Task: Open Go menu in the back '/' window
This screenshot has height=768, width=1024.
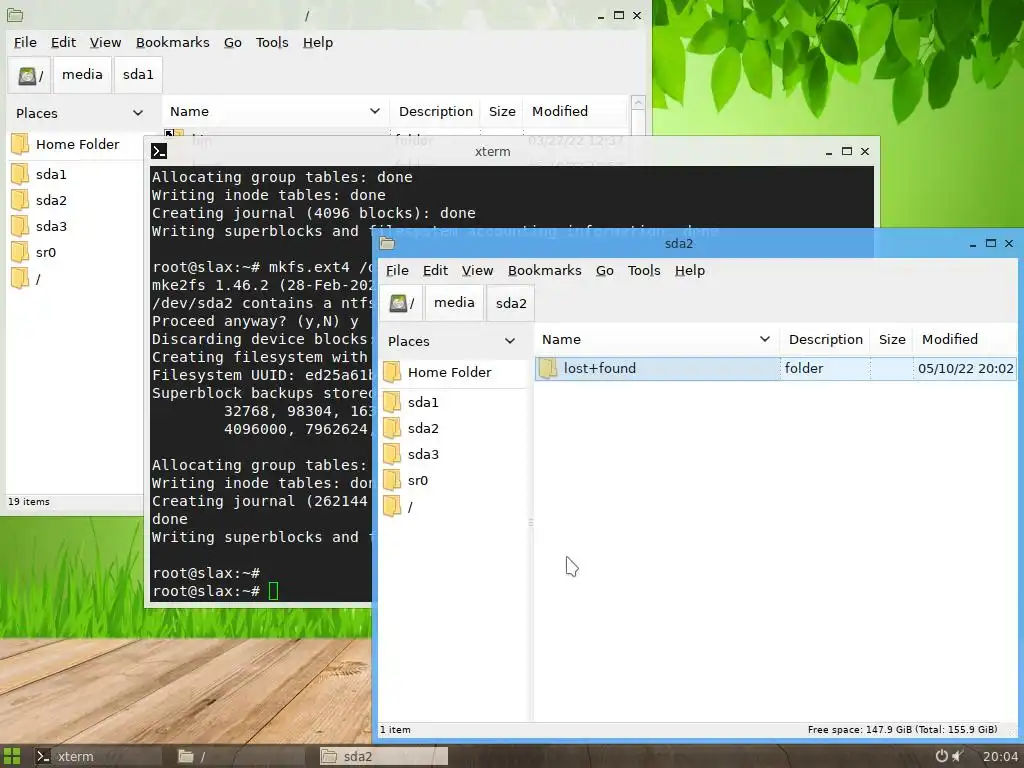Action: [x=232, y=42]
